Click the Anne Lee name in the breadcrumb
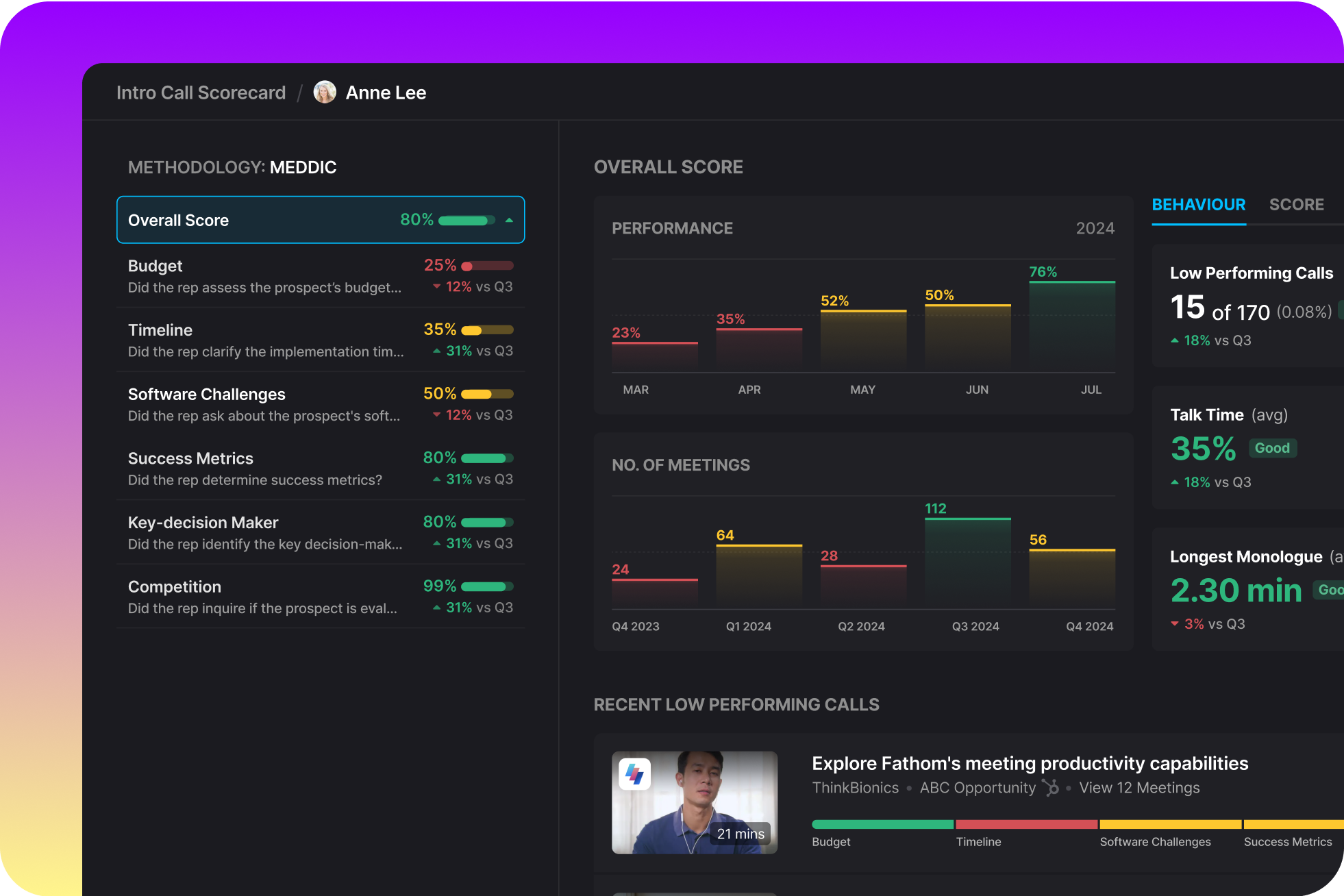This screenshot has height=896, width=1344. 386,92
